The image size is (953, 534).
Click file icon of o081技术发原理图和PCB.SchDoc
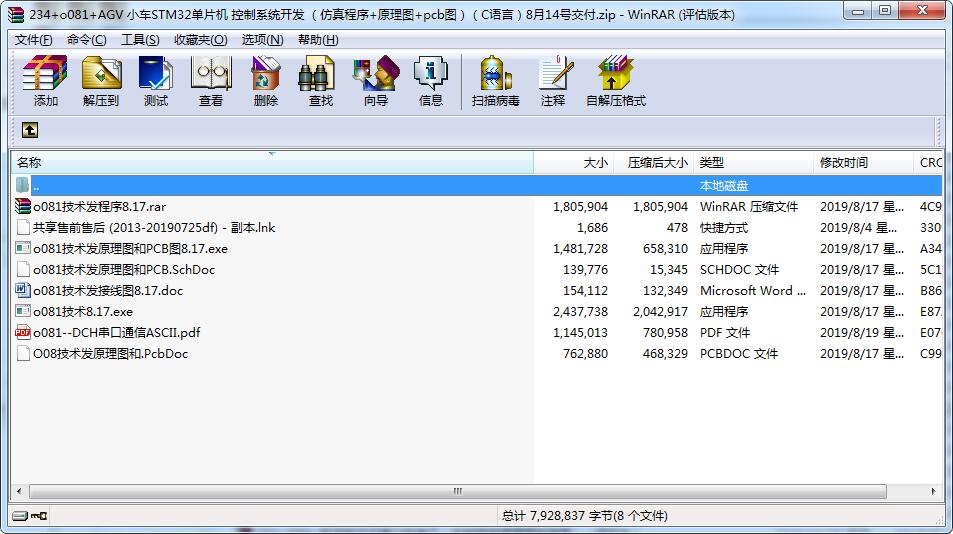pyautogui.click(x=23, y=269)
